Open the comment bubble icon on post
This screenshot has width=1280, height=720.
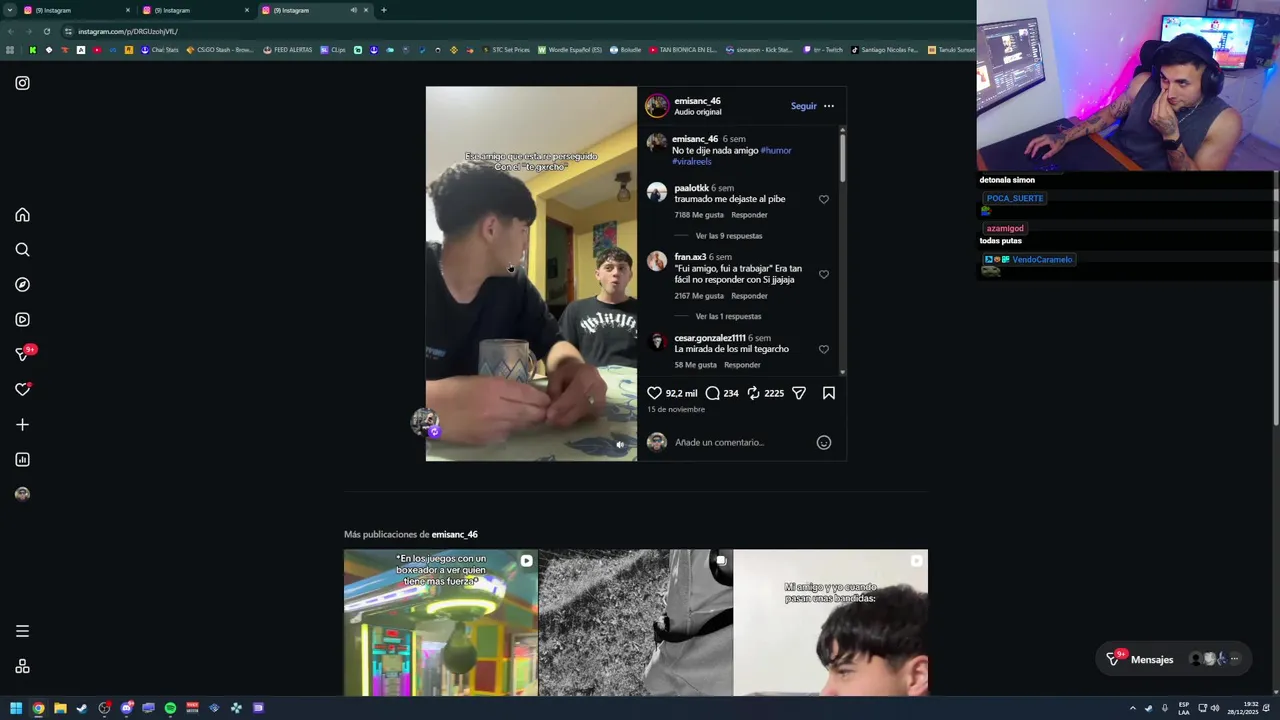(712, 393)
